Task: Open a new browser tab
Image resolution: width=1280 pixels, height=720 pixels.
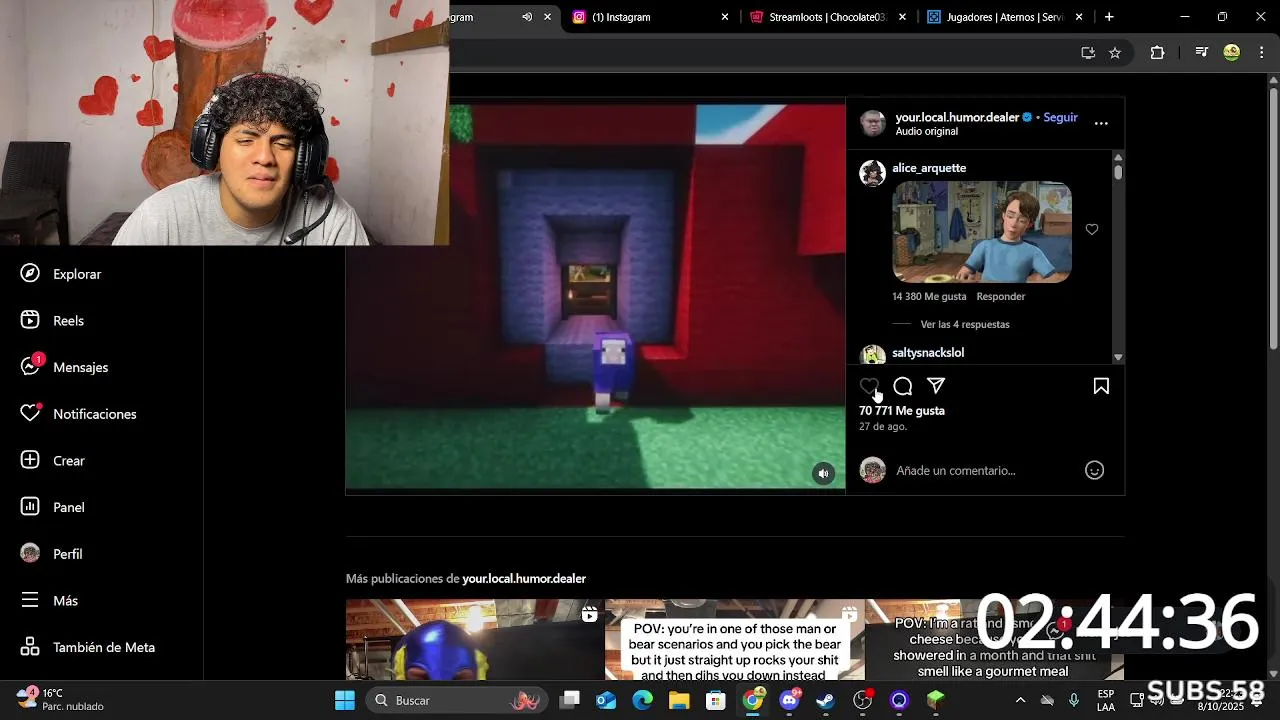Action: (1109, 17)
